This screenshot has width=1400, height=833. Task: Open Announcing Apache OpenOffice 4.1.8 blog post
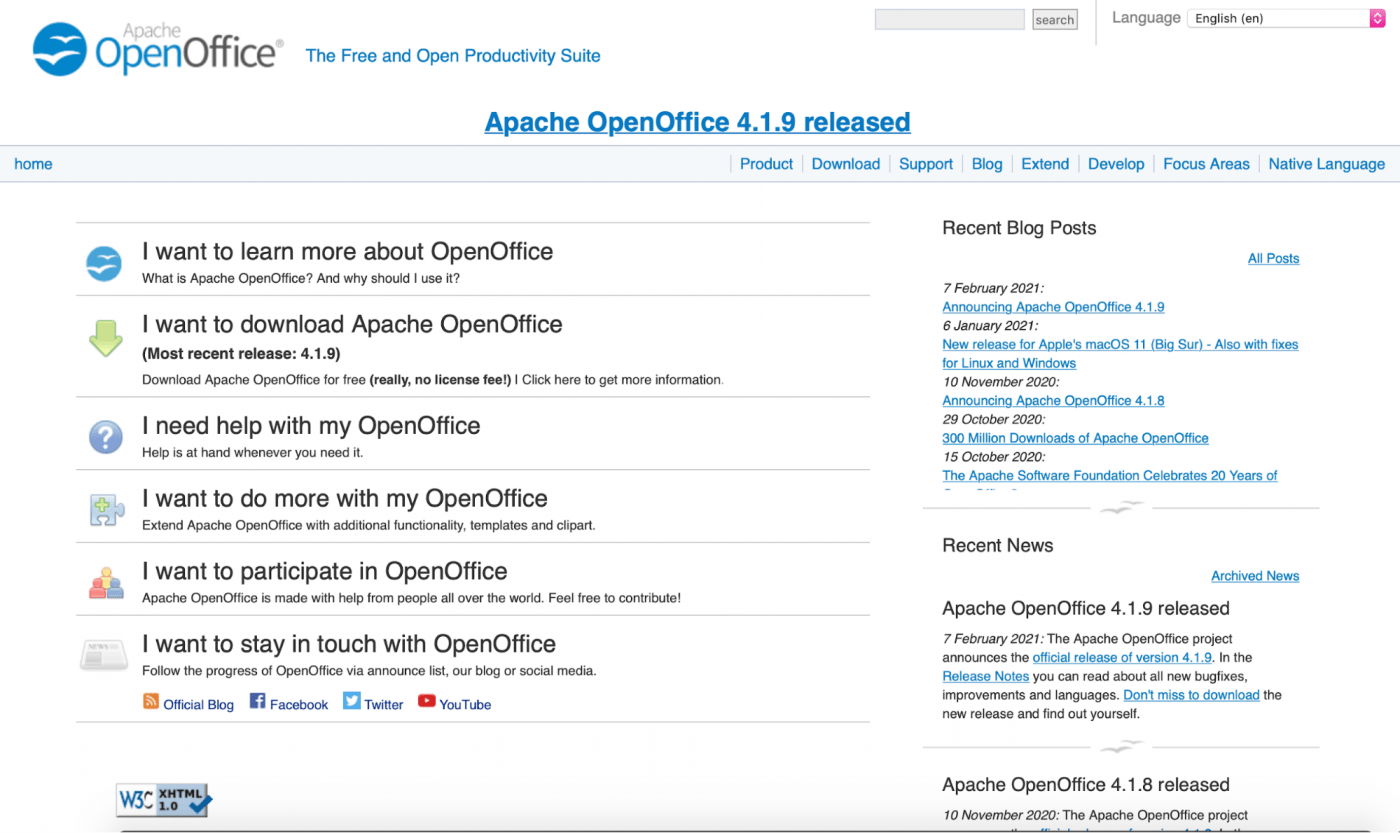(1053, 400)
